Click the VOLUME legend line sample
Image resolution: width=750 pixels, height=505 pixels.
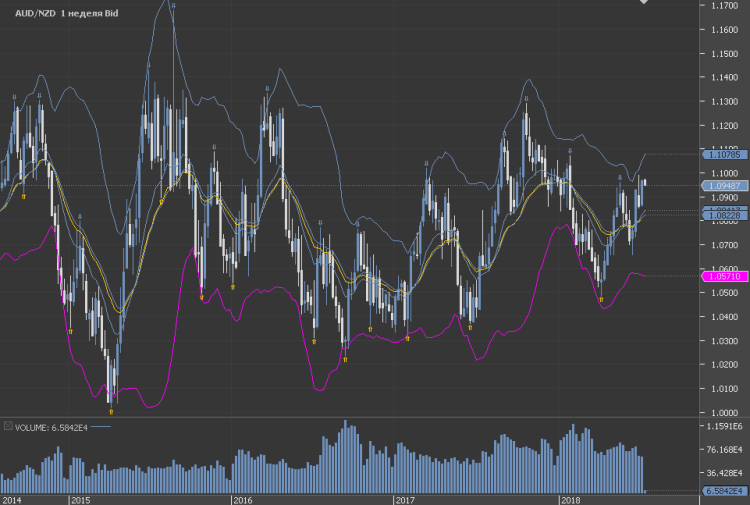click(x=100, y=427)
